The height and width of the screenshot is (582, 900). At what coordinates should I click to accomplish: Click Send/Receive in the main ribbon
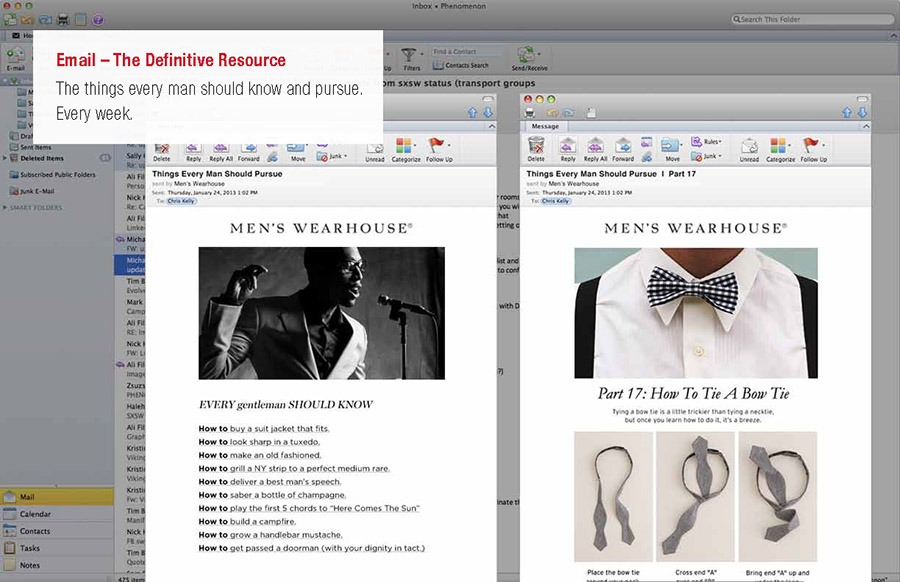pyautogui.click(x=529, y=59)
